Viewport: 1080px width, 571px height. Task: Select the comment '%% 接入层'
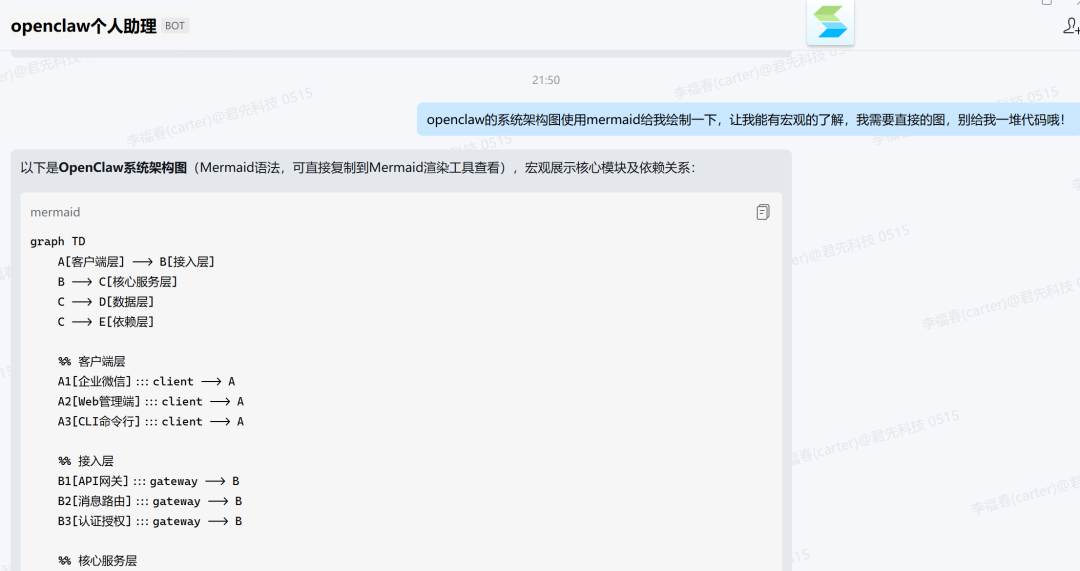pyautogui.click(x=86, y=461)
